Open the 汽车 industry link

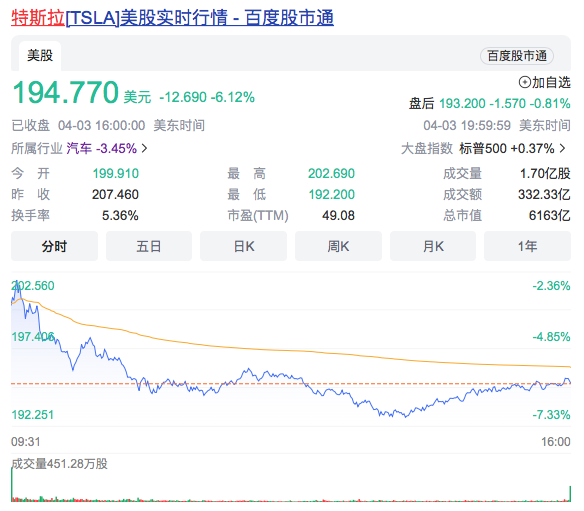[79, 148]
